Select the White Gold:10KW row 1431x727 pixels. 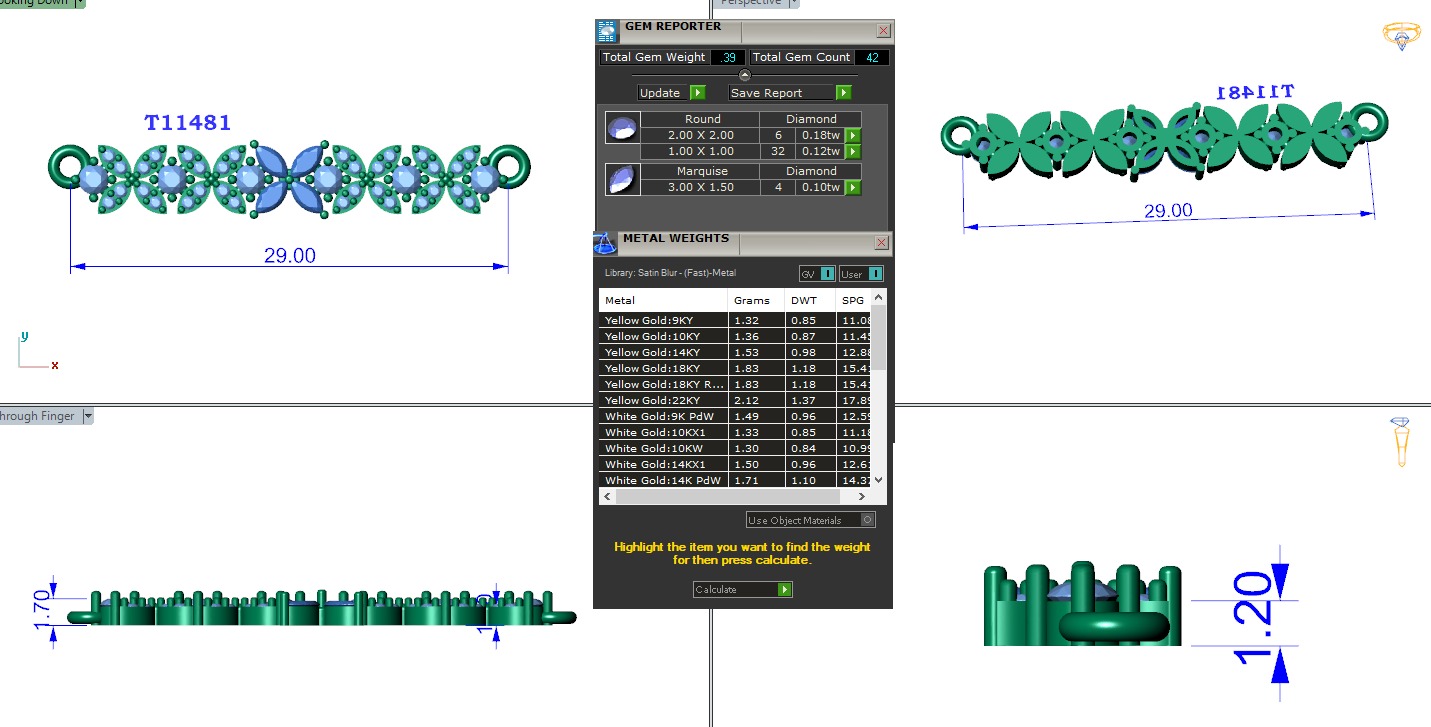[x=663, y=449]
